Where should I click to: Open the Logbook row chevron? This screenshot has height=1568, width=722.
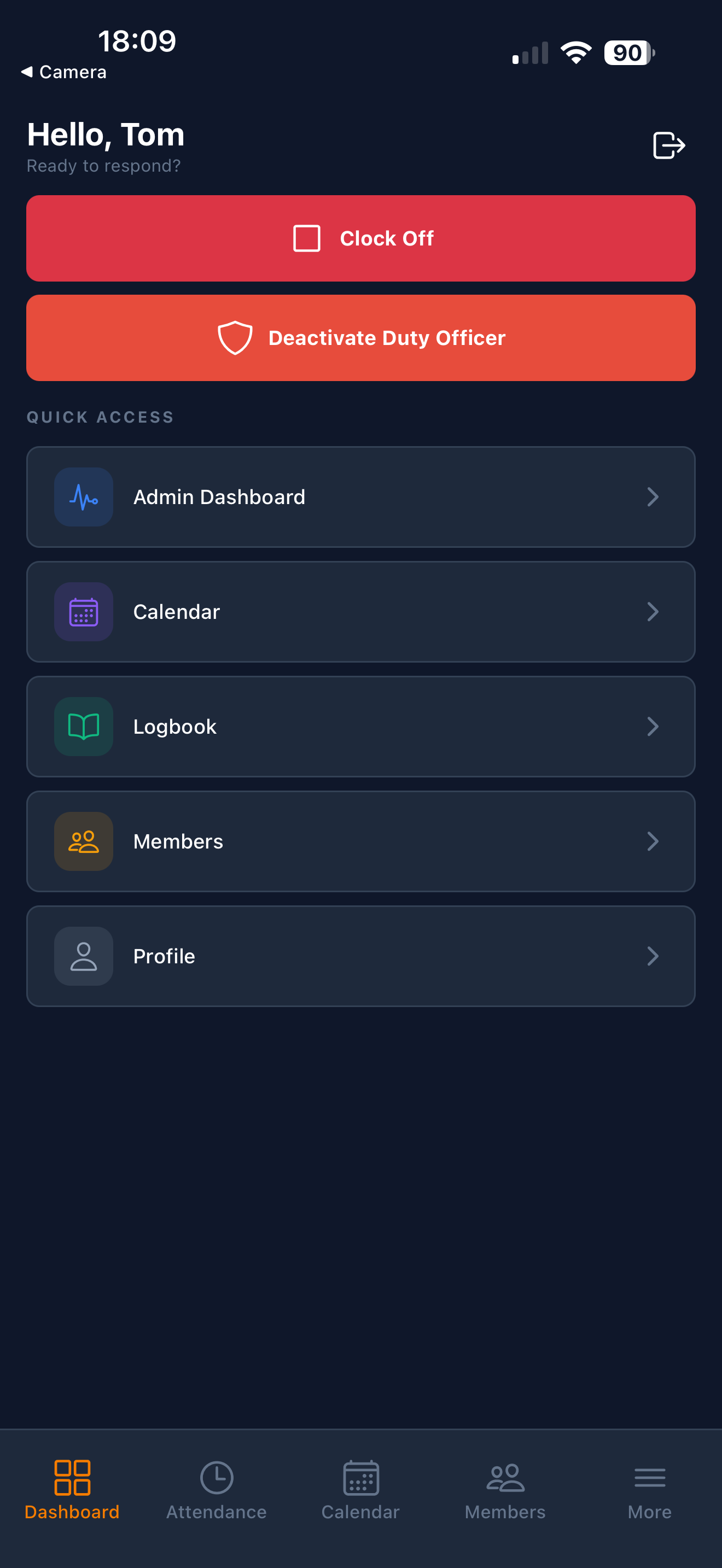(x=653, y=726)
